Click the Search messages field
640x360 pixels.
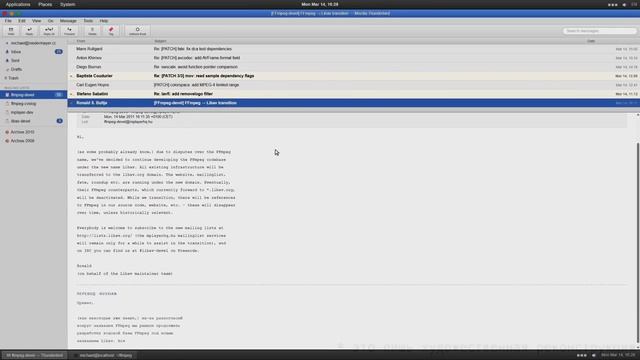[x=599, y=31]
